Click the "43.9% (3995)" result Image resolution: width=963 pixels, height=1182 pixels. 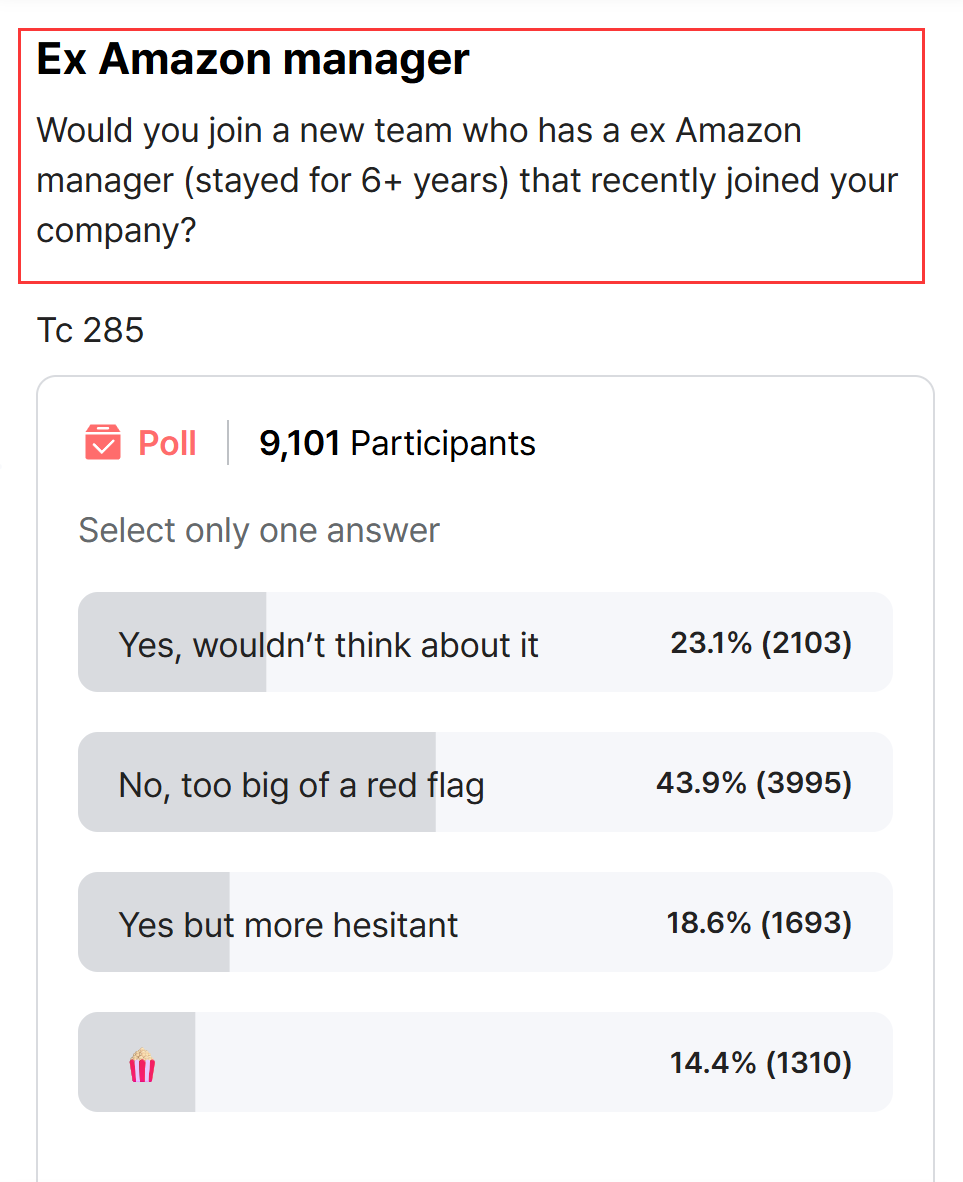click(x=754, y=782)
